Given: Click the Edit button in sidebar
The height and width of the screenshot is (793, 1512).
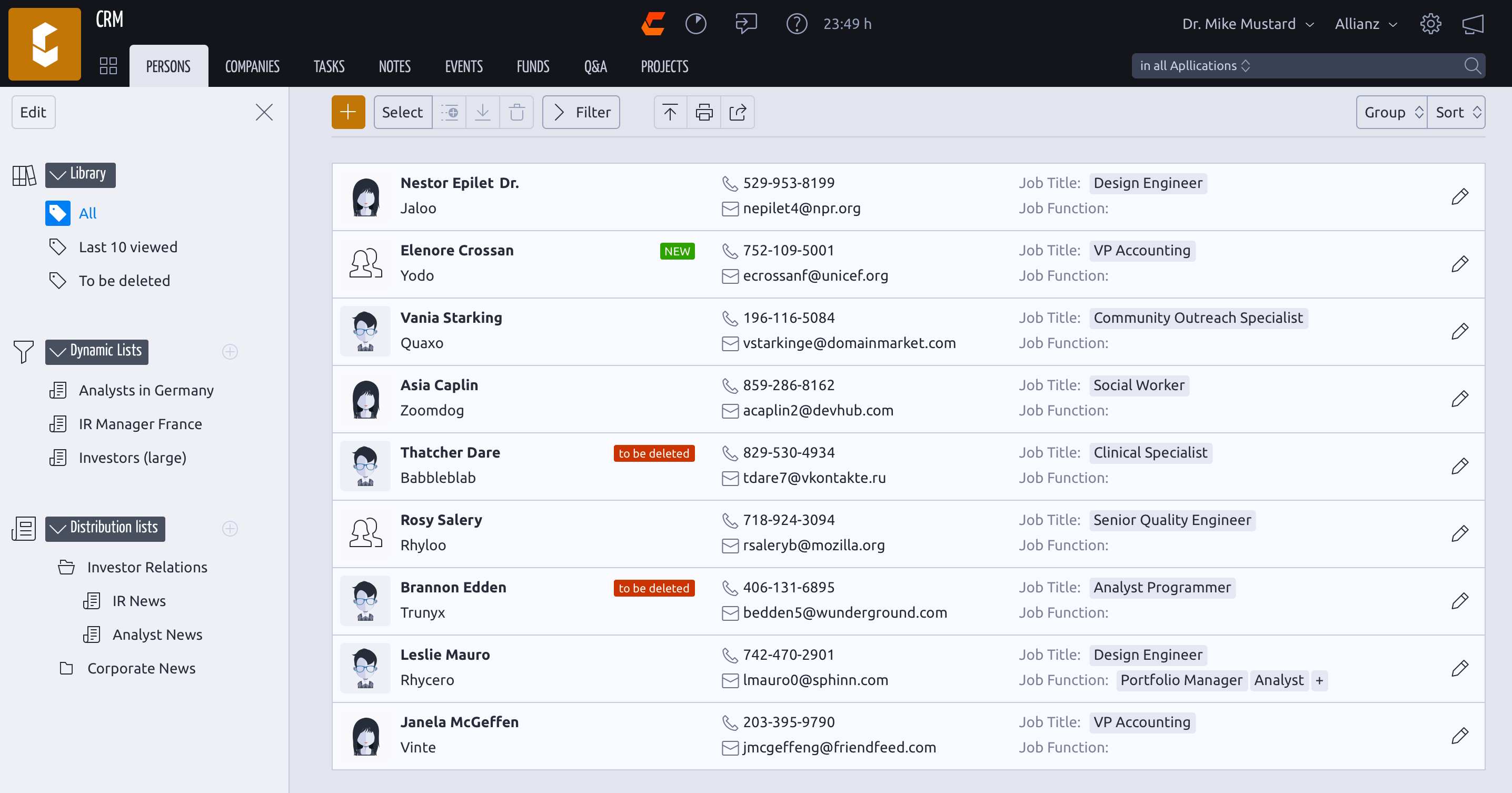Looking at the screenshot, I should [34, 112].
